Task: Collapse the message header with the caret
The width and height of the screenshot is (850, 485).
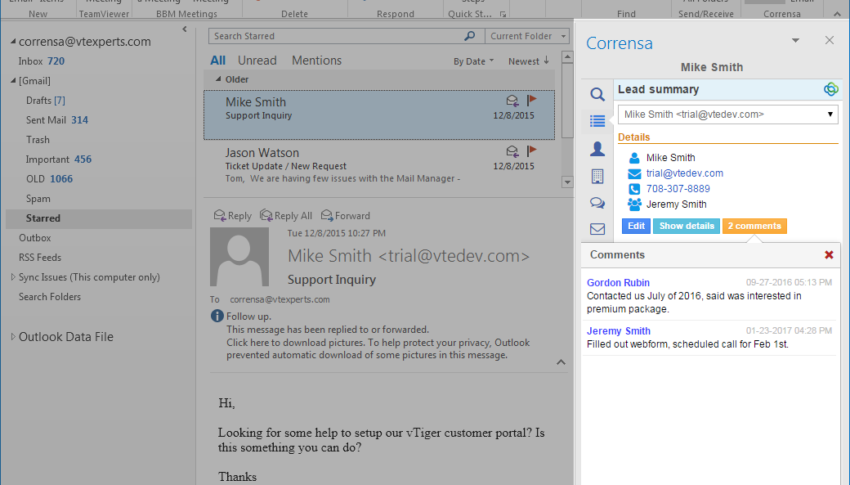Action: tap(561, 362)
